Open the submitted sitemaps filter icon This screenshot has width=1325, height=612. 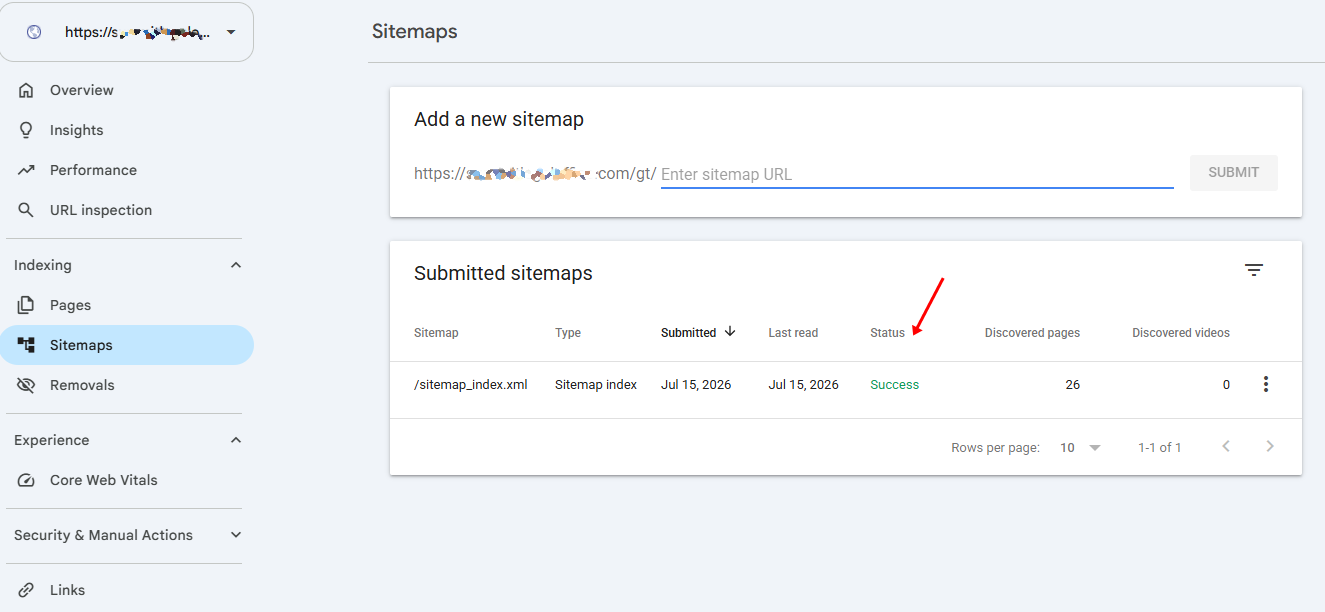tap(1254, 270)
